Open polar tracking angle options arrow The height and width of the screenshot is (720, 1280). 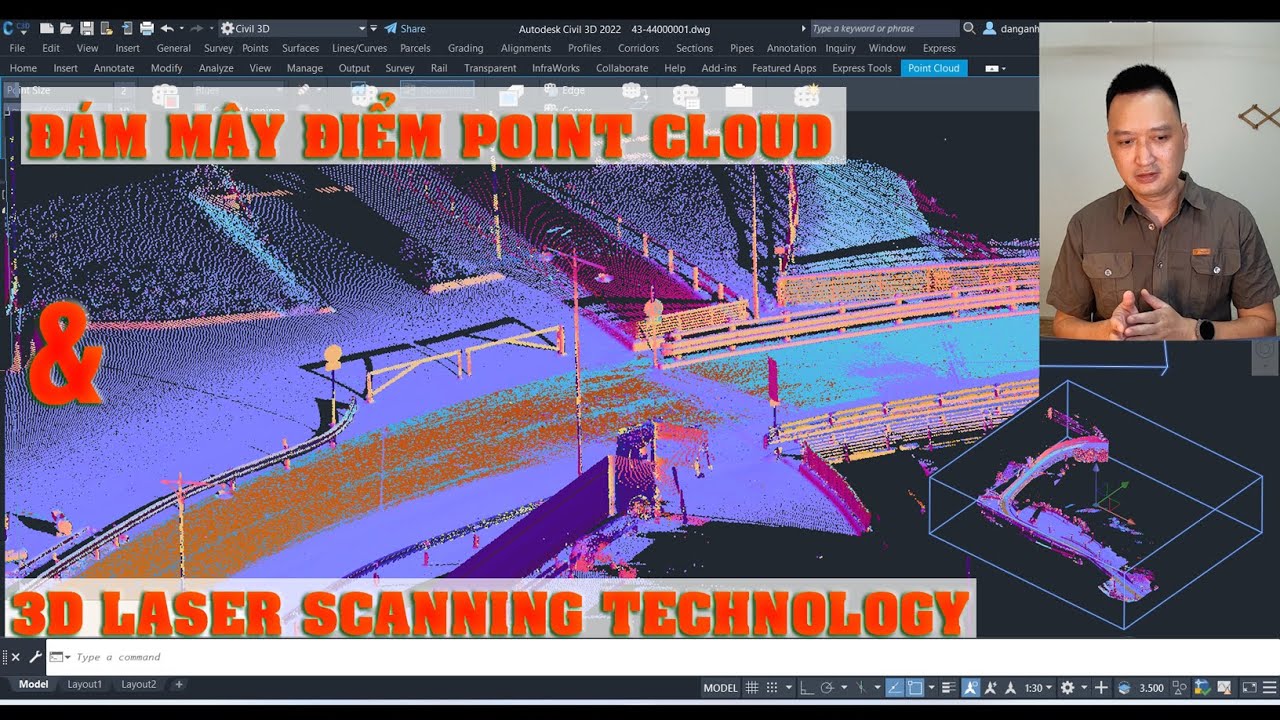[x=844, y=688]
